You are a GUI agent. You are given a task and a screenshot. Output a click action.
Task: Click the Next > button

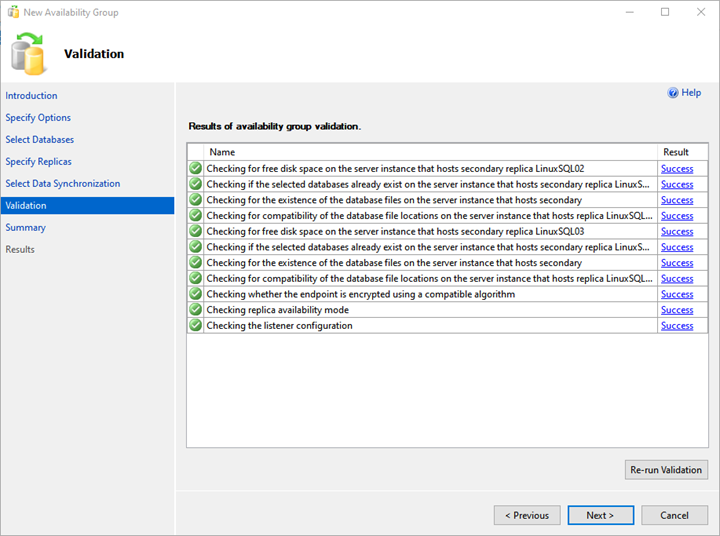click(x=601, y=515)
